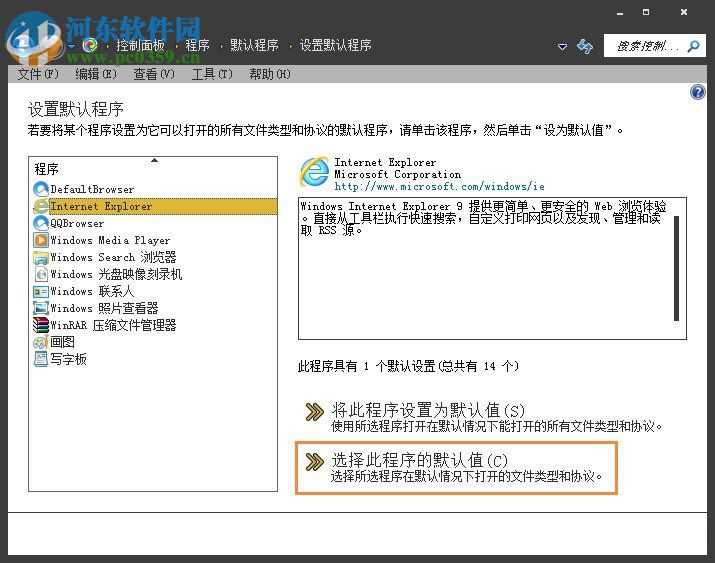Select DefaultBrowser icon in program list

40,189
